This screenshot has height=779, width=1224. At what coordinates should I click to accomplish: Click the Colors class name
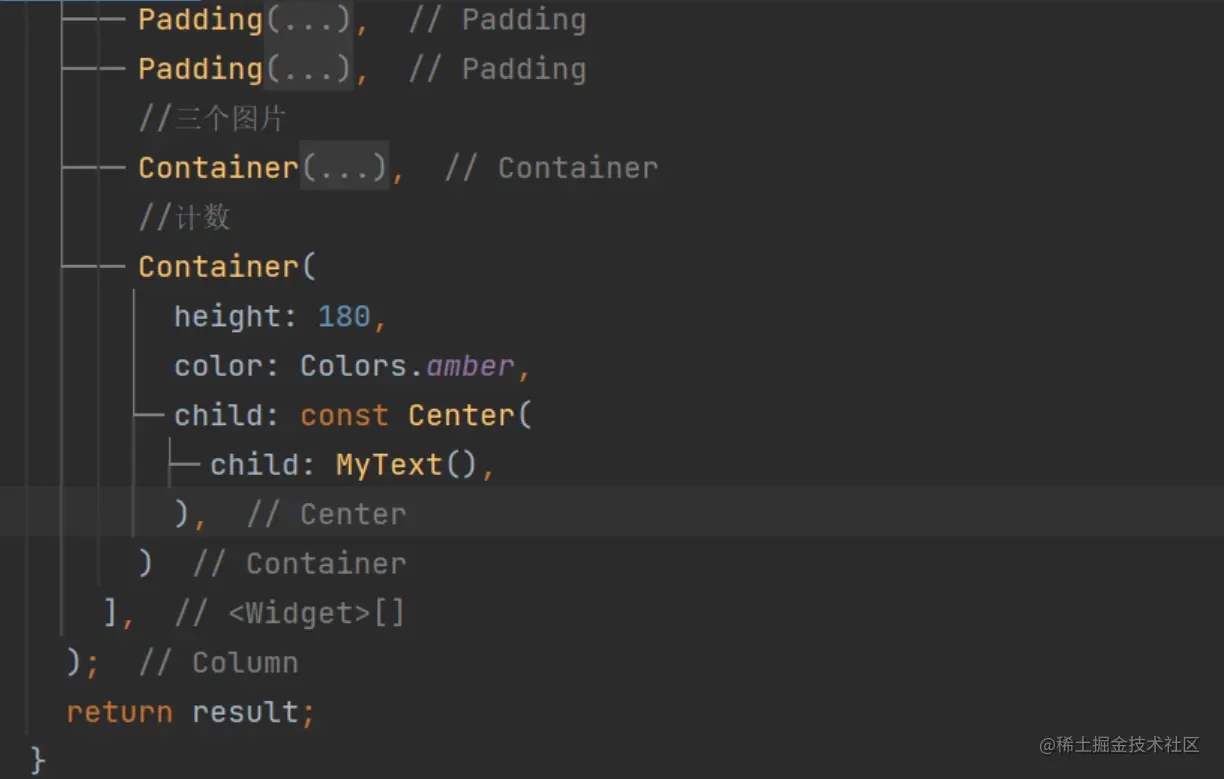coord(353,365)
